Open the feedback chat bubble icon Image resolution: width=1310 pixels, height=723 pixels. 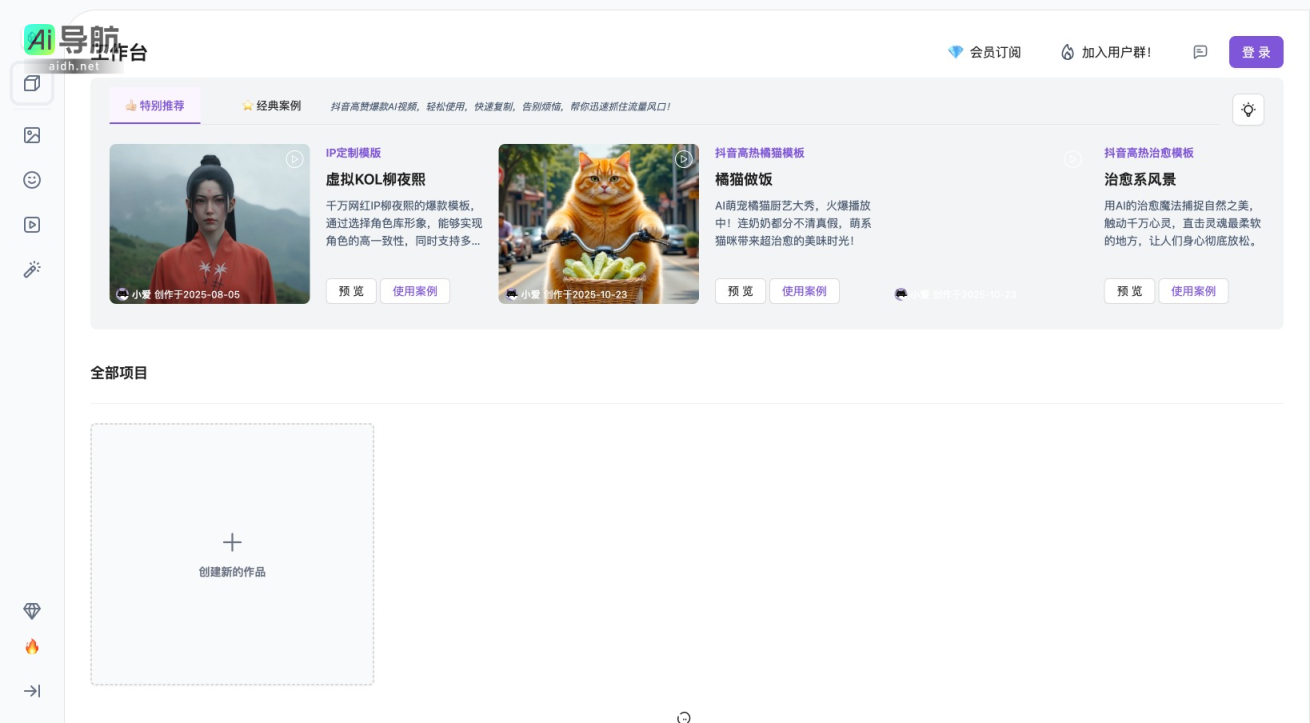tap(1200, 52)
